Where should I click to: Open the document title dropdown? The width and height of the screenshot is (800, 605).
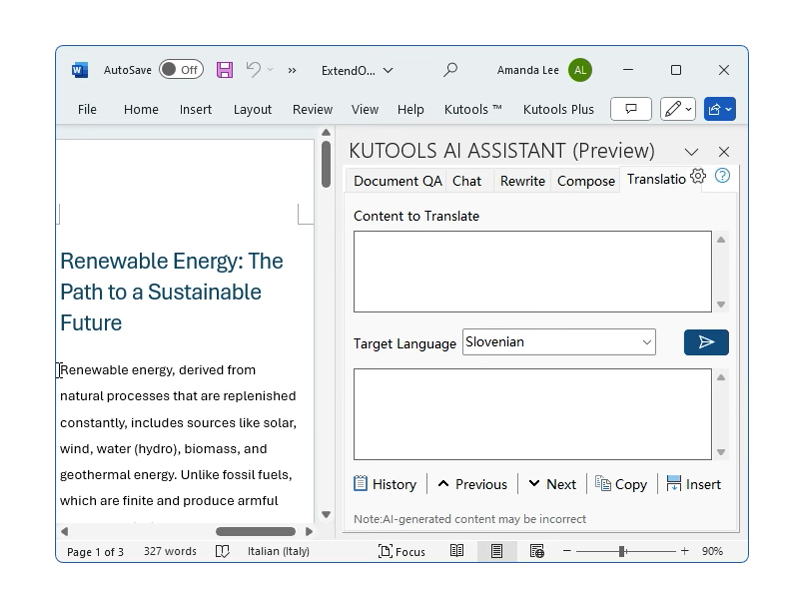[388, 70]
